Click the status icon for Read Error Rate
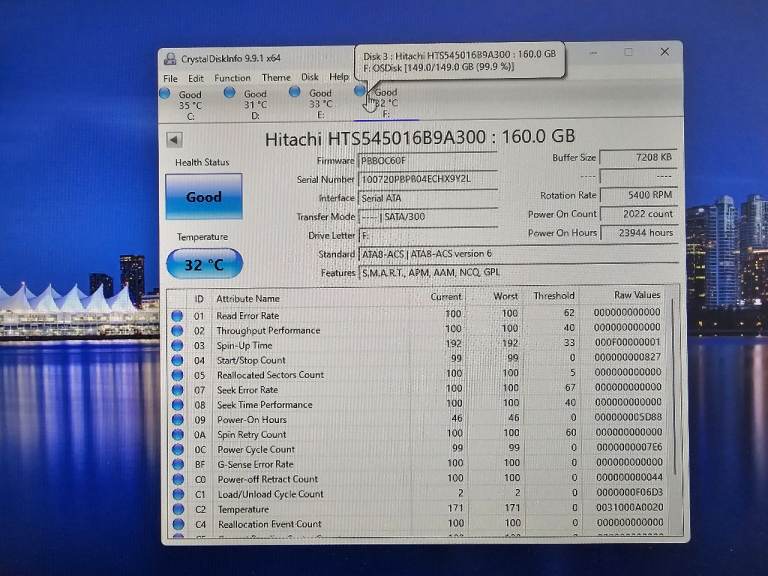Image resolution: width=768 pixels, height=576 pixels. coord(177,316)
